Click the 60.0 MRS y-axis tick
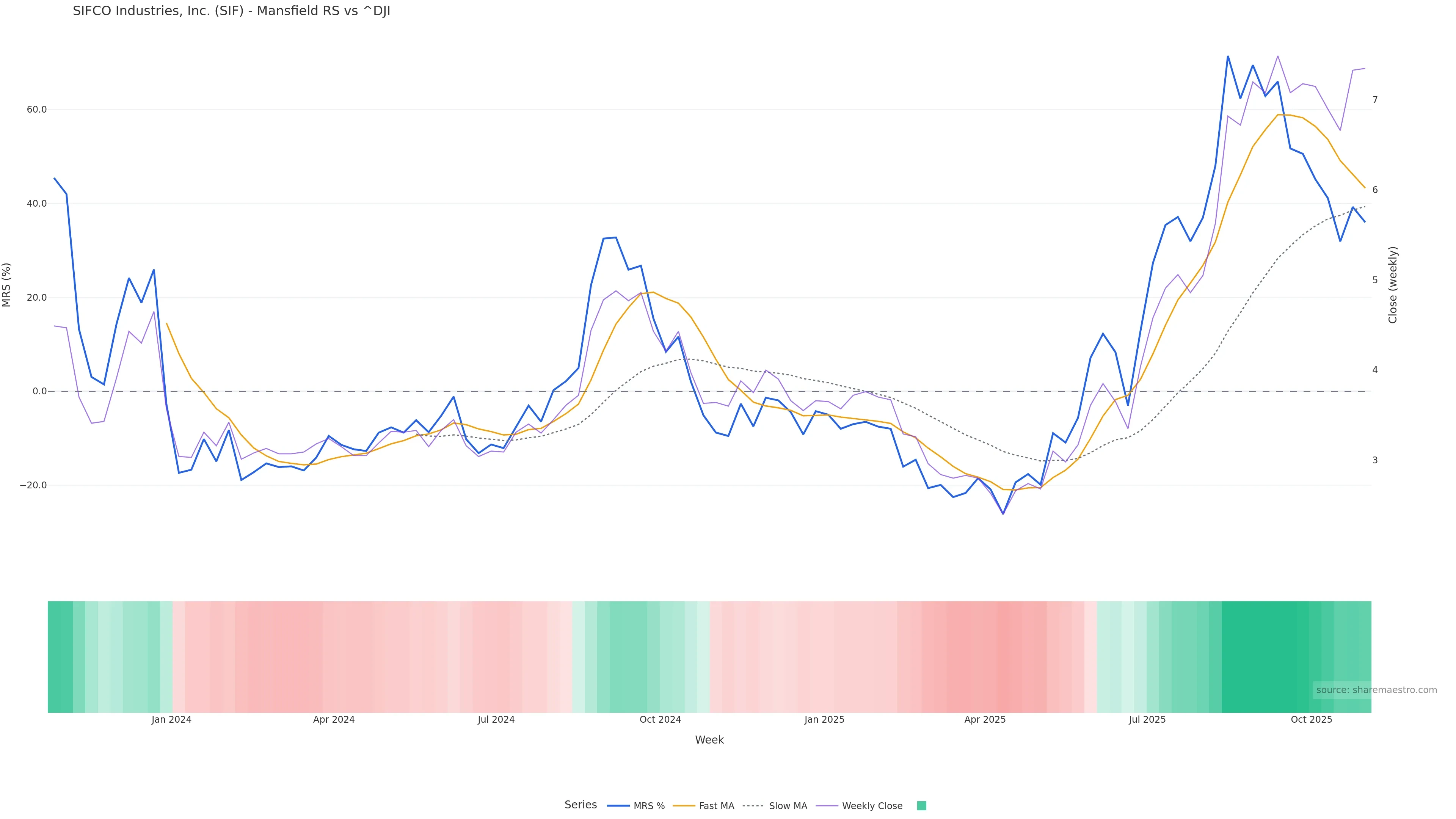Screen dimensions: 1456x819 pos(37,110)
